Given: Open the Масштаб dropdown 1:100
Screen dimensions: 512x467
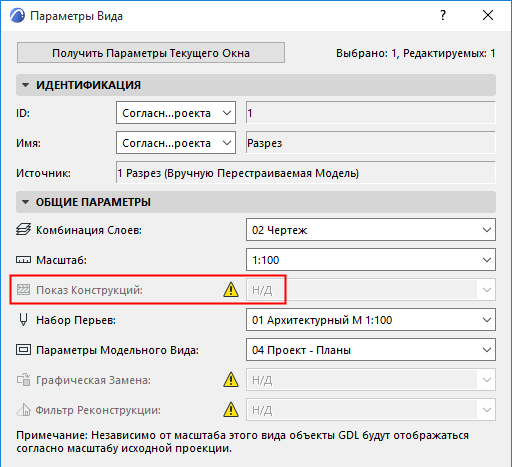Looking at the screenshot, I should tap(371, 260).
